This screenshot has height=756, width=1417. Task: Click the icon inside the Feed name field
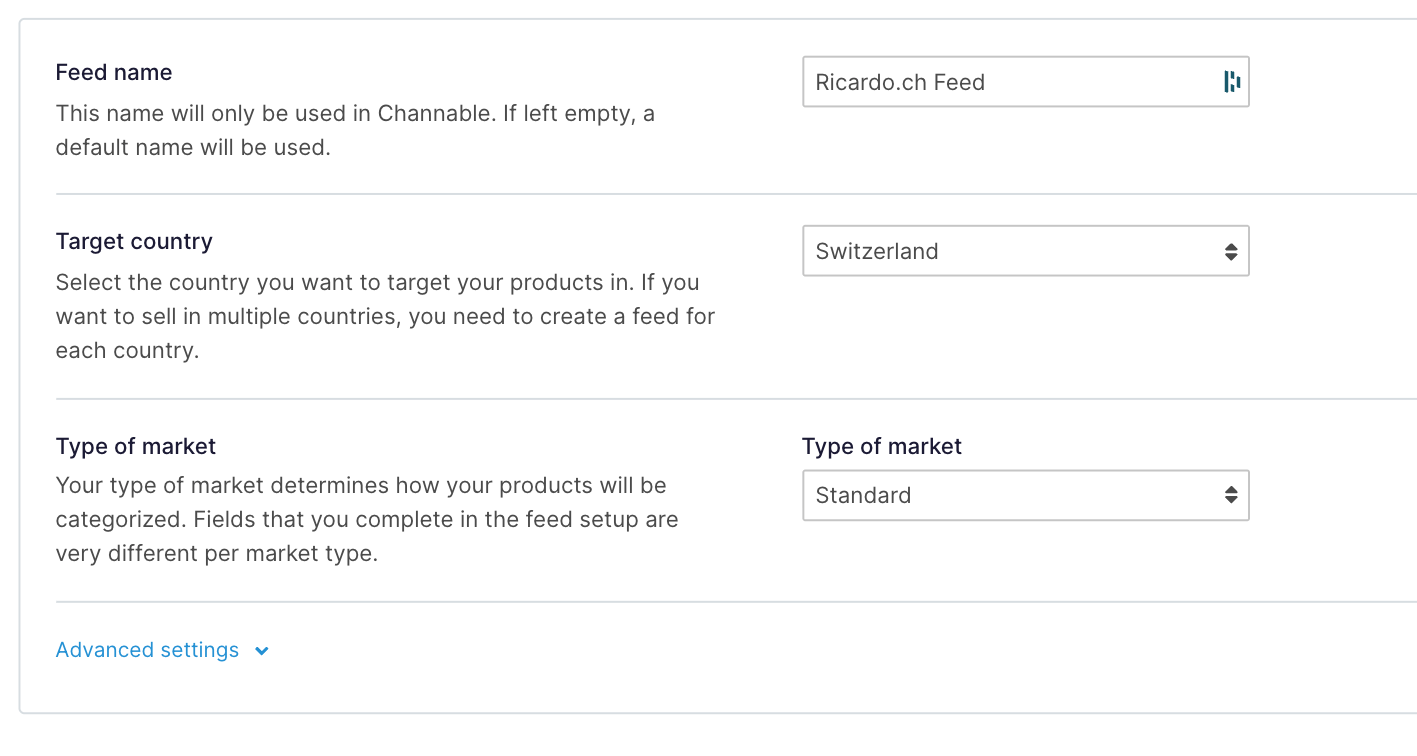tap(1232, 82)
